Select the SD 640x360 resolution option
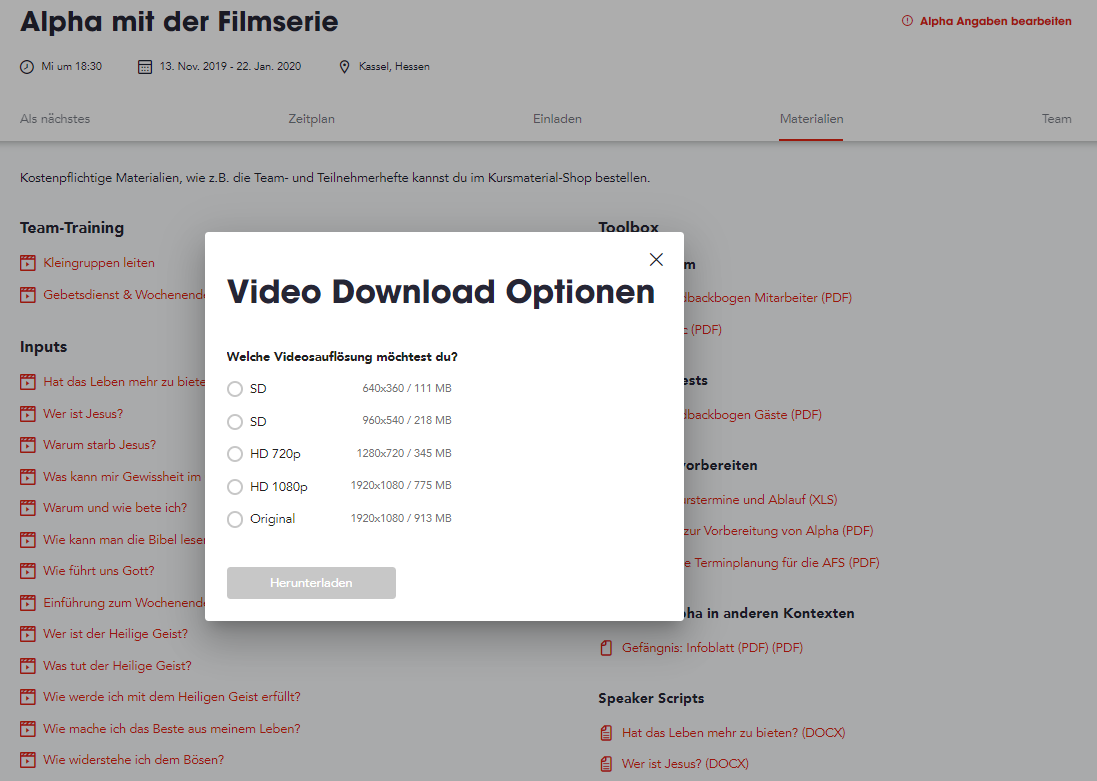Screen dimensions: 1097x781 [235, 389]
